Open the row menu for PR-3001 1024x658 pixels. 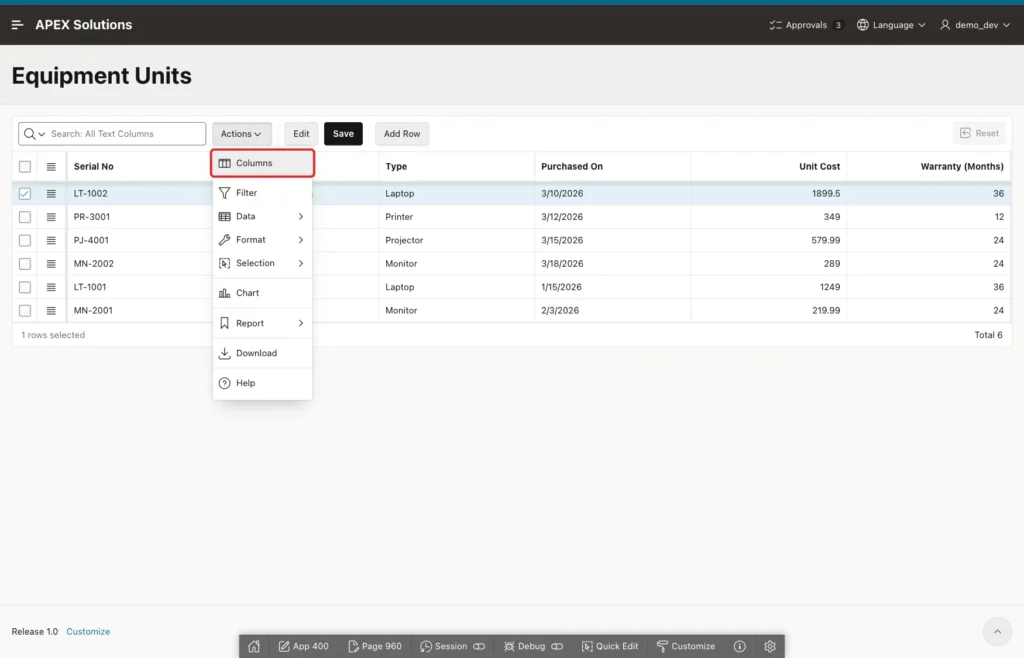[51, 217]
